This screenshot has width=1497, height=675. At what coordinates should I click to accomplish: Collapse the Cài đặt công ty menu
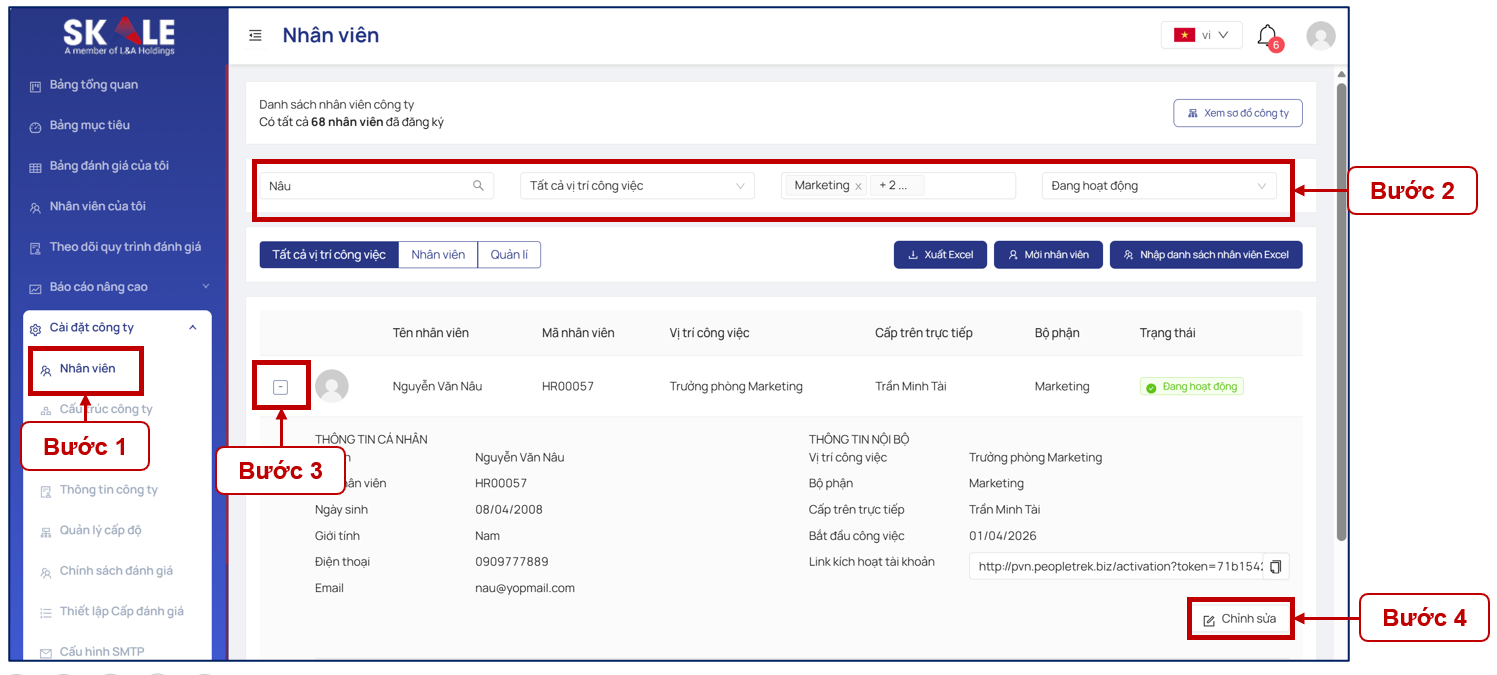193,328
